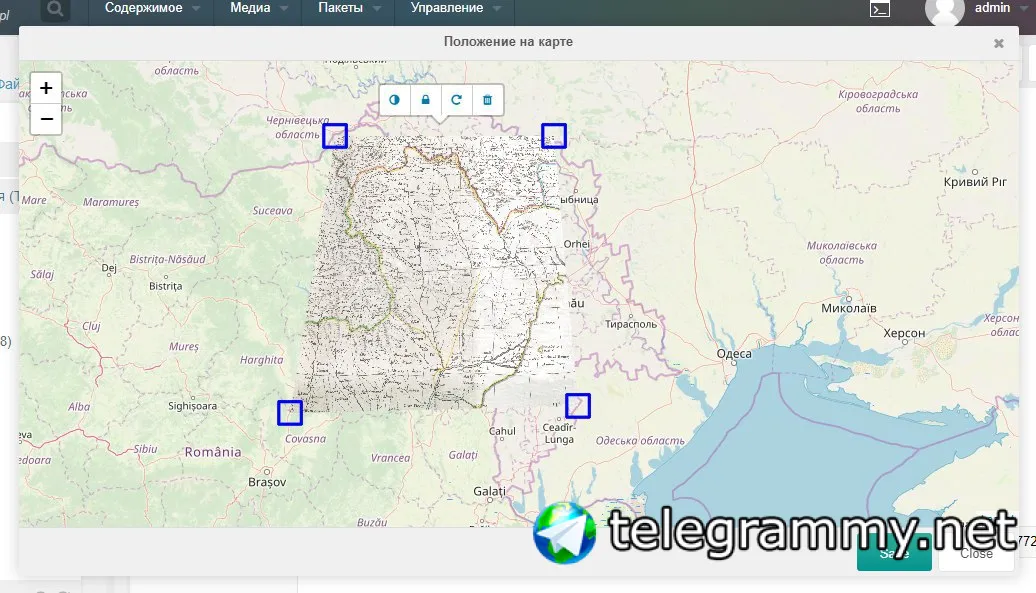Click Alba label on map
The height and width of the screenshot is (593, 1036).
coord(79,407)
